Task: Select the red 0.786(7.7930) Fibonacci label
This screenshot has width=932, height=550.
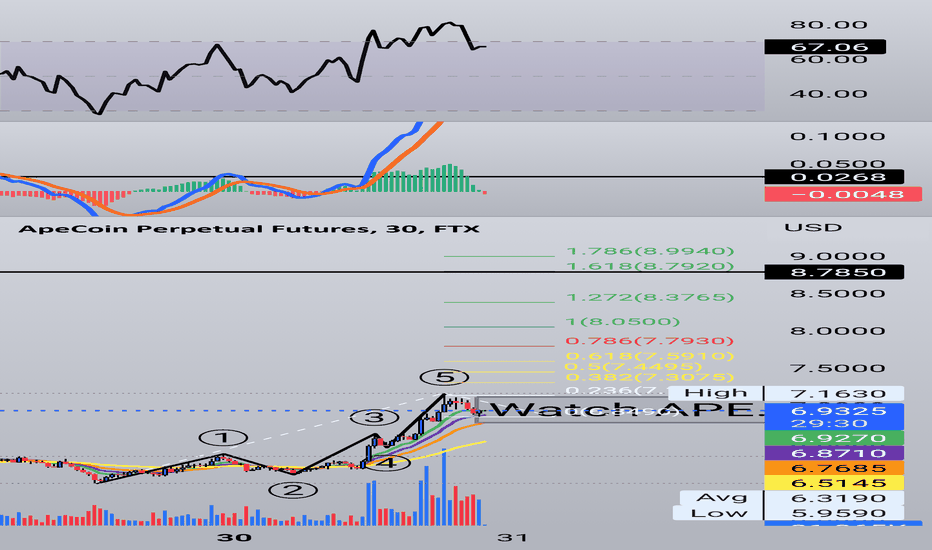Action: pyautogui.click(x=650, y=341)
